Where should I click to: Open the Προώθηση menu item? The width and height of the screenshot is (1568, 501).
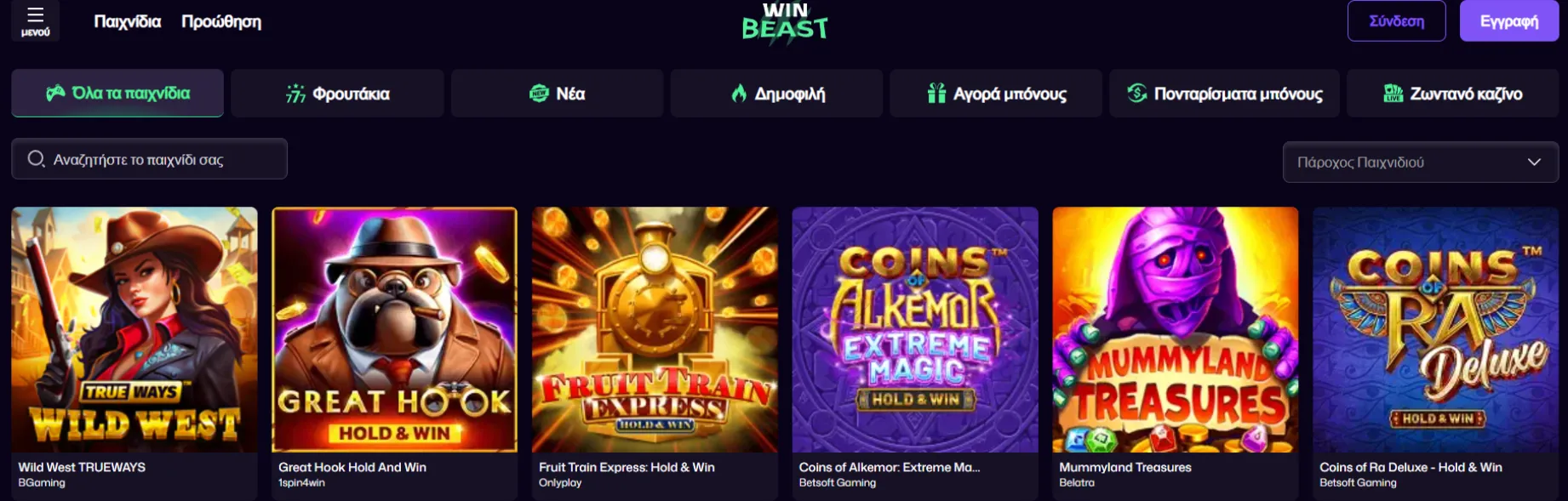click(221, 22)
